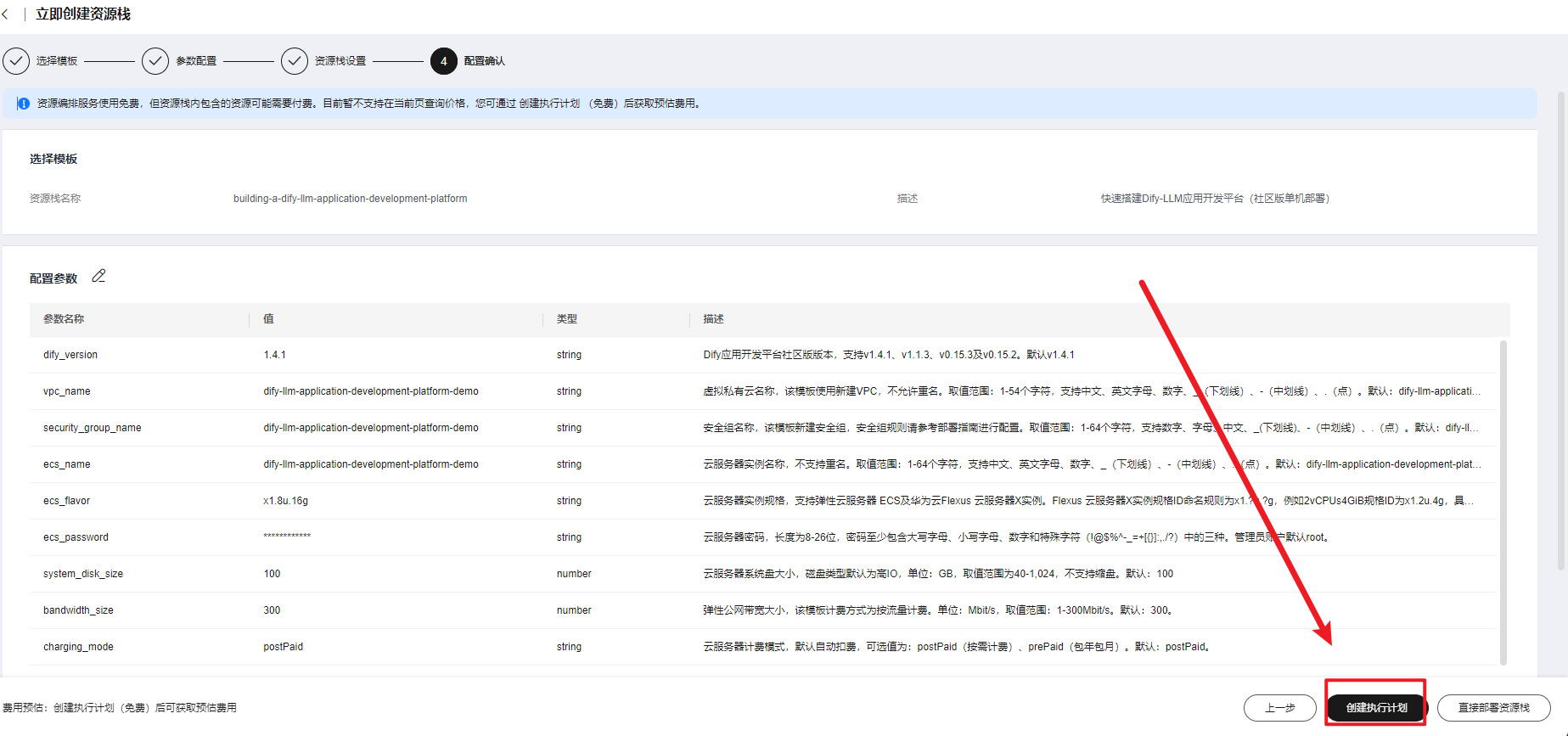Select the 资源栈设置 step checkmark
Viewport: 1568px width, 736px height.
pyautogui.click(x=295, y=61)
